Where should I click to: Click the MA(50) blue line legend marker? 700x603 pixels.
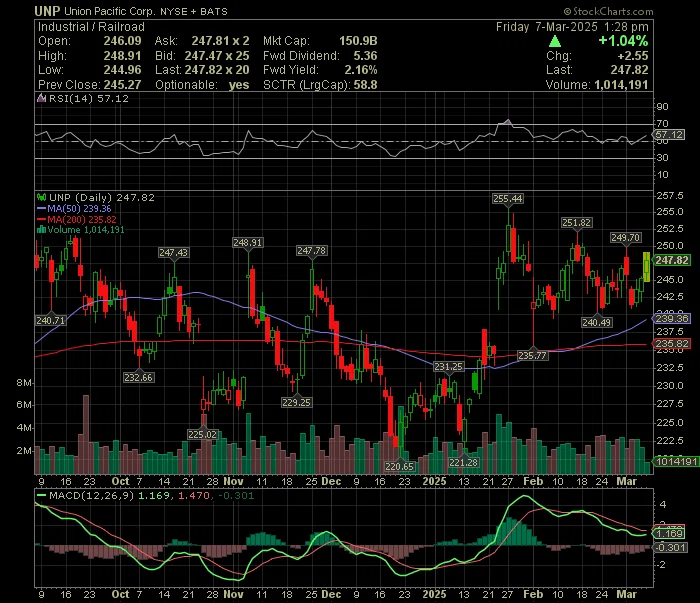[42, 208]
